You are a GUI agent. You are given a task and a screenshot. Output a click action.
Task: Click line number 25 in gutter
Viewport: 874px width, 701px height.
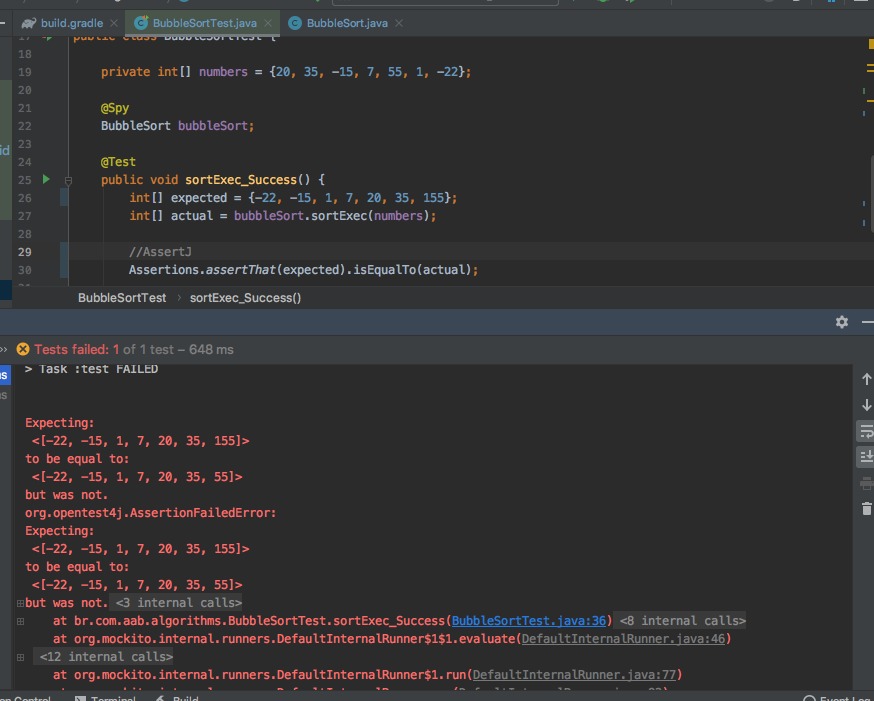[x=25, y=180]
